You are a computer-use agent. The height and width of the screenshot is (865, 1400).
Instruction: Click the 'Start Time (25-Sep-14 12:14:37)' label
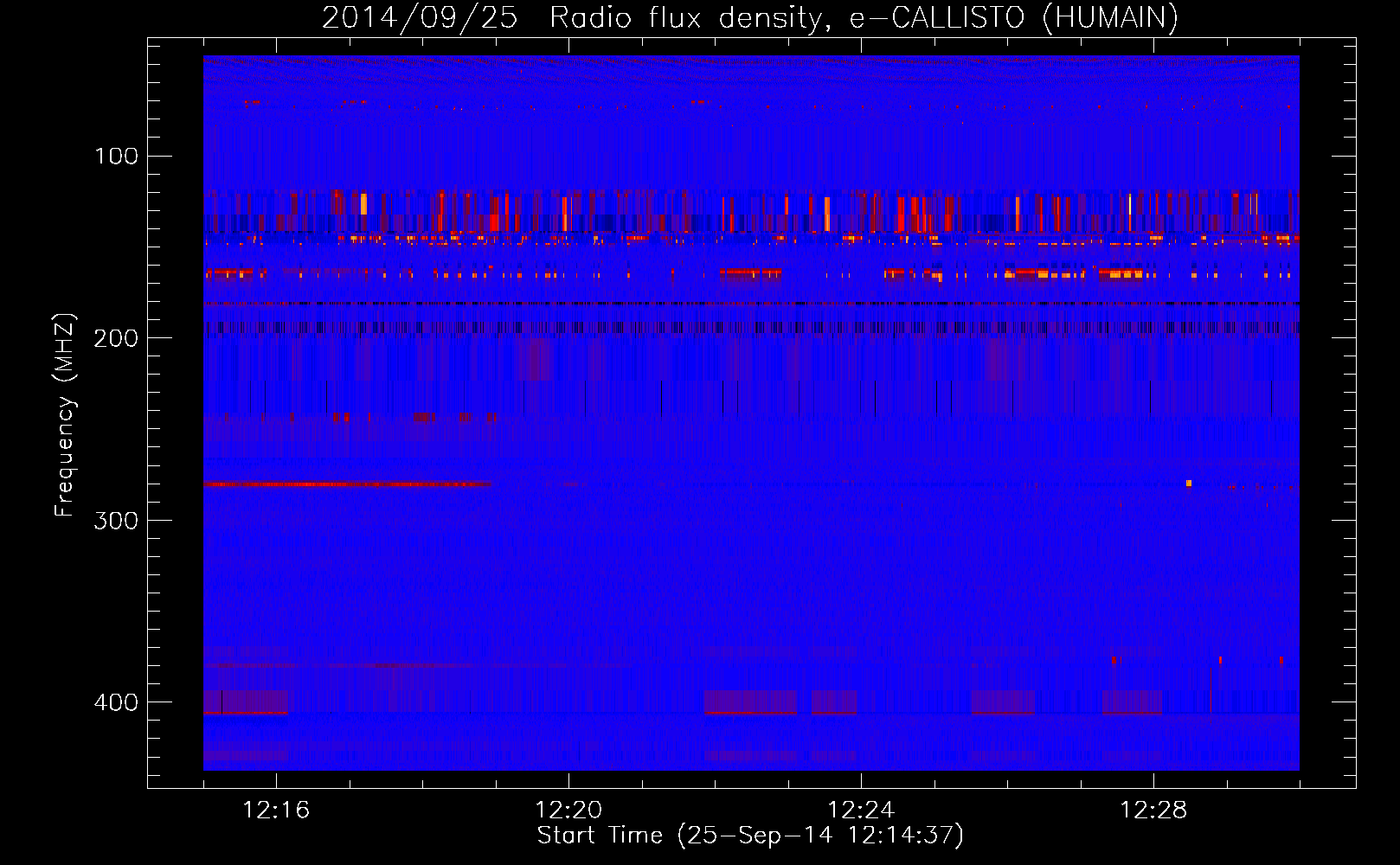click(750, 836)
